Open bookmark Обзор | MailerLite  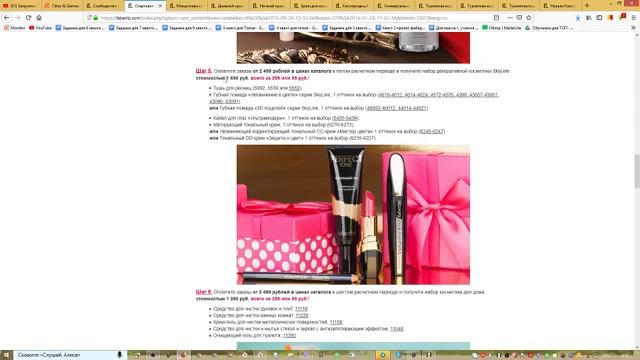[x=502, y=28]
